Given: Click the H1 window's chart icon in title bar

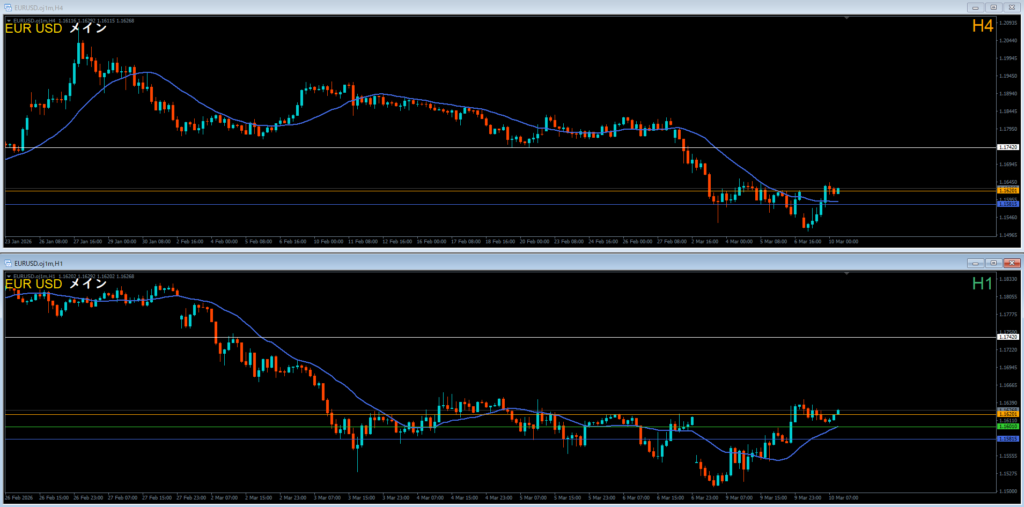Looking at the screenshot, I should pyautogui.click(x=8, y=262).
